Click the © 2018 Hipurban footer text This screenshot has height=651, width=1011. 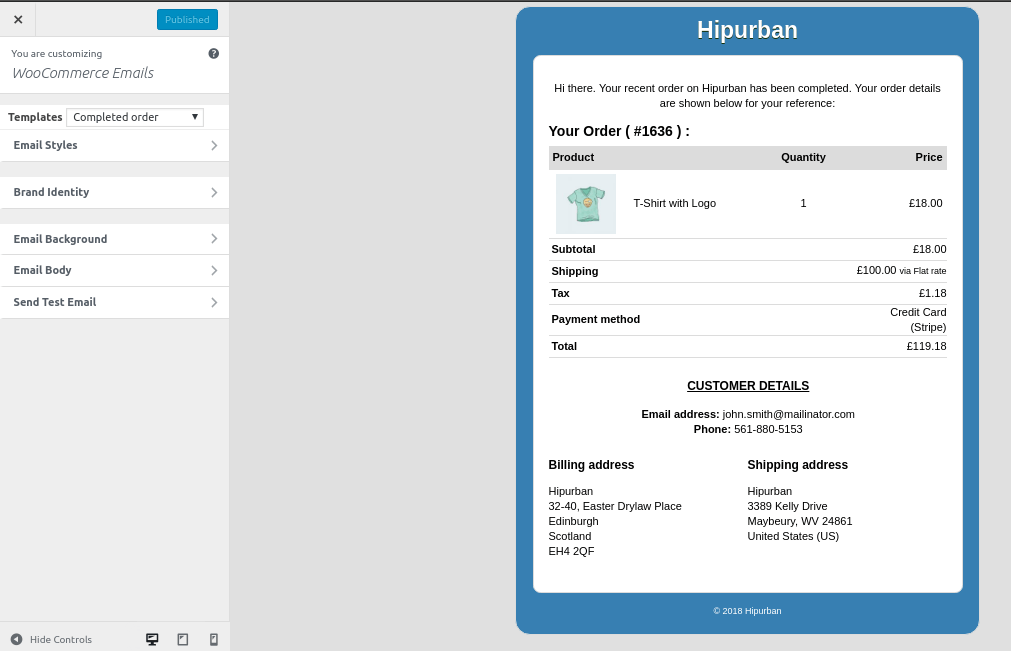[x=747, y=611]
